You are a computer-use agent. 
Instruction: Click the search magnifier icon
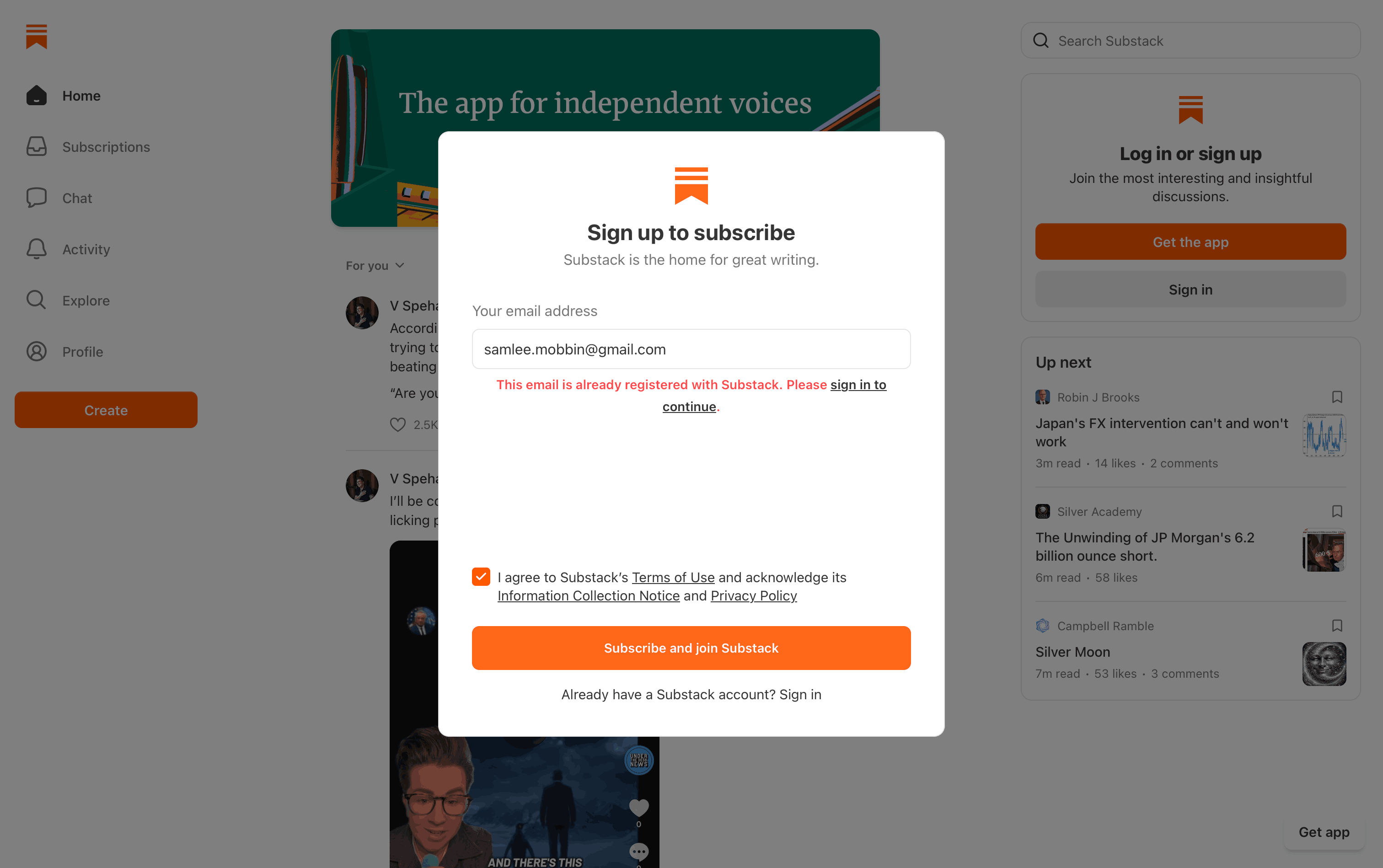pyautogui.click(x=1041, y=41)
